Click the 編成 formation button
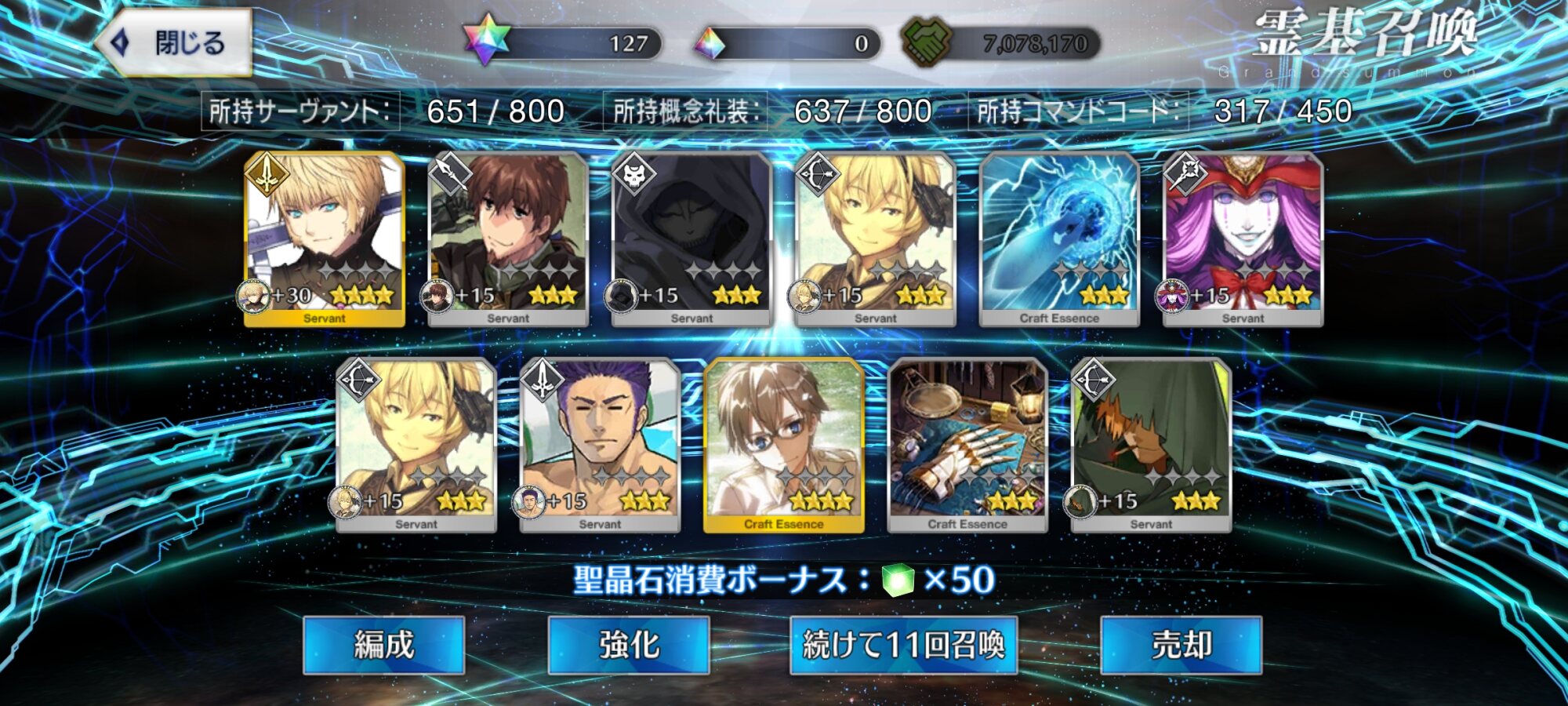 [x=384, y=645]
